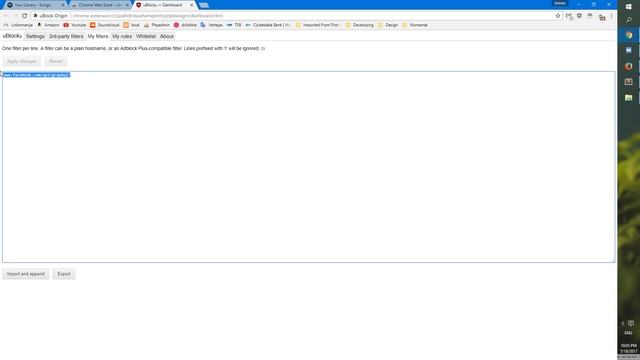Open the local bookmark

coord(131,25)
